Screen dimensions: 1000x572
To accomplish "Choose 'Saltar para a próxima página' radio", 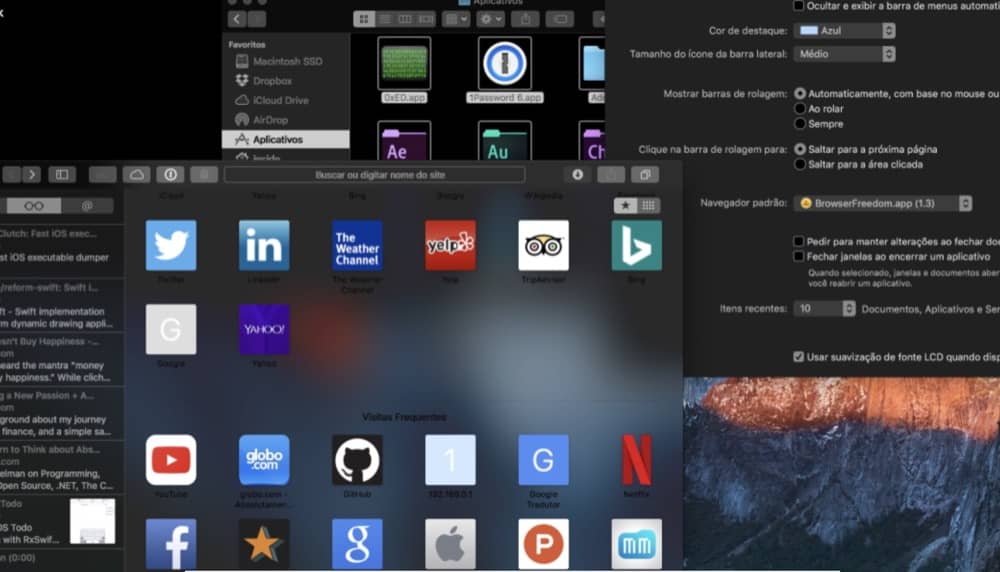I will tap(800, 149).
